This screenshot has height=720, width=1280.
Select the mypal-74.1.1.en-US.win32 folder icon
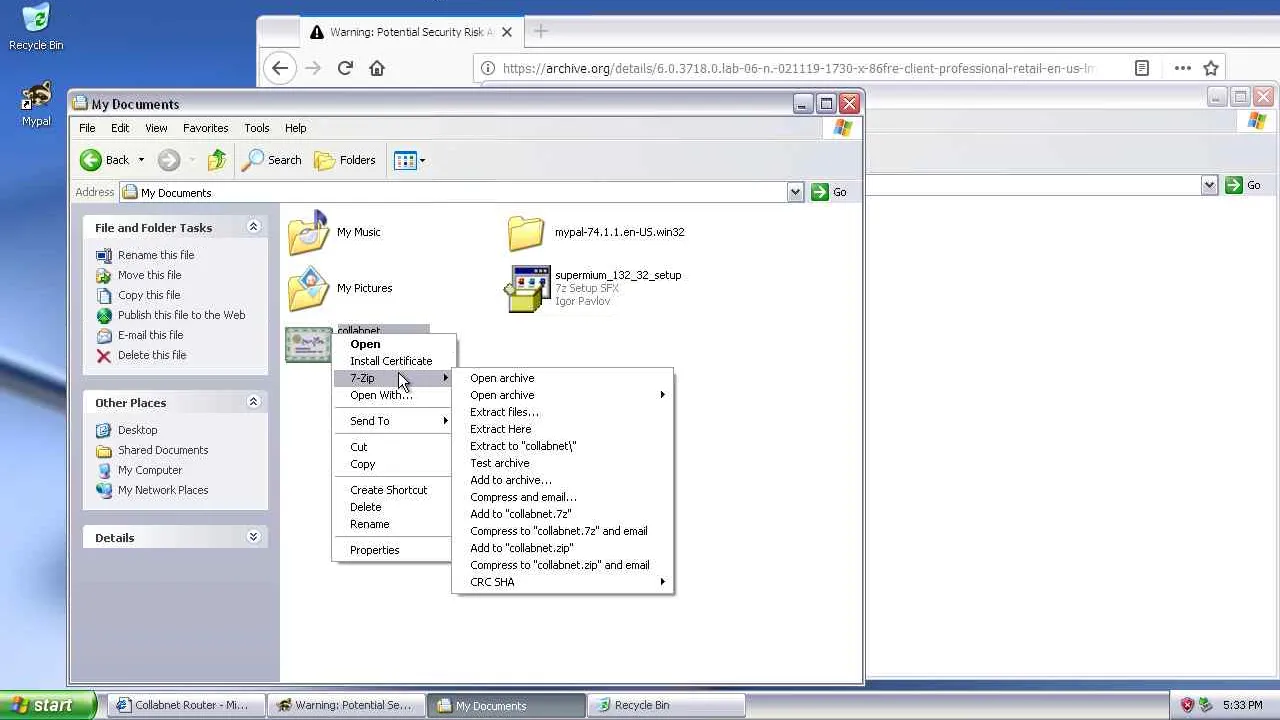[526, 233]
